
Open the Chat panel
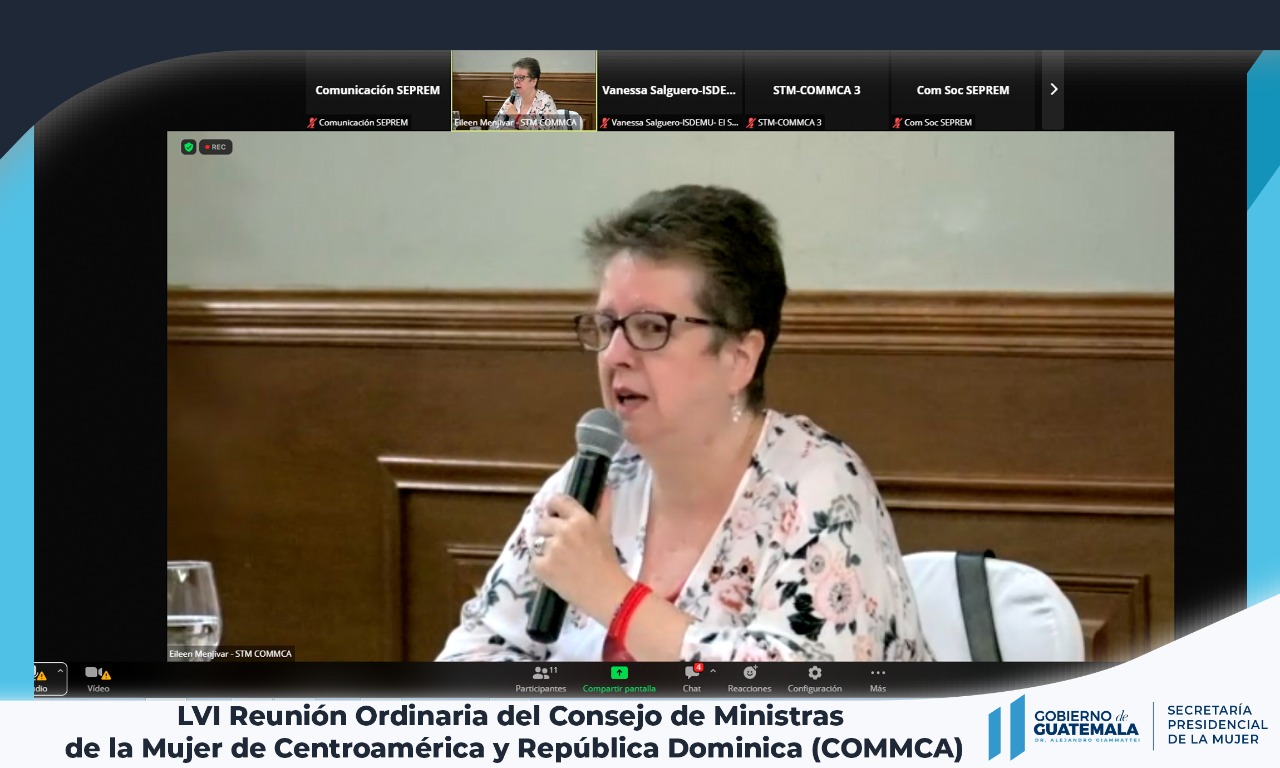[692, 678]
